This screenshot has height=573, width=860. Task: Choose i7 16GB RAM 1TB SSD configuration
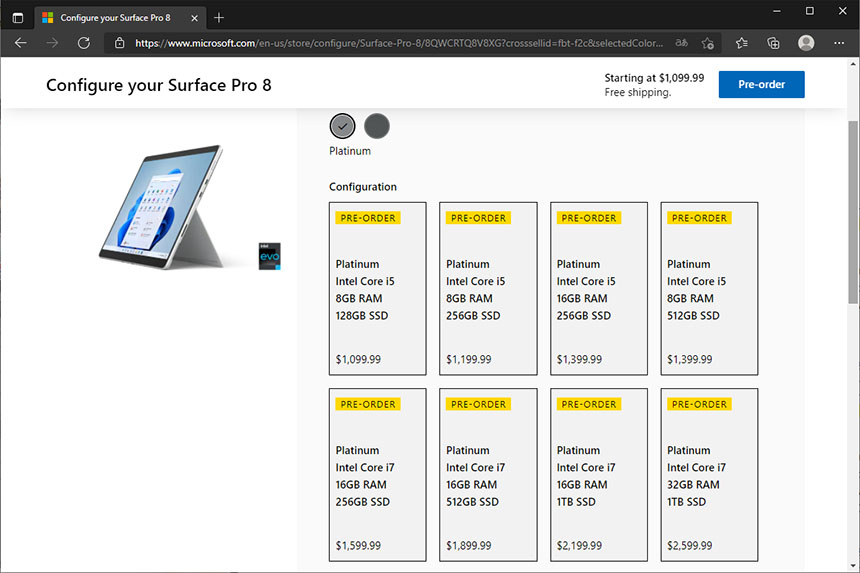tap(598, 475)
